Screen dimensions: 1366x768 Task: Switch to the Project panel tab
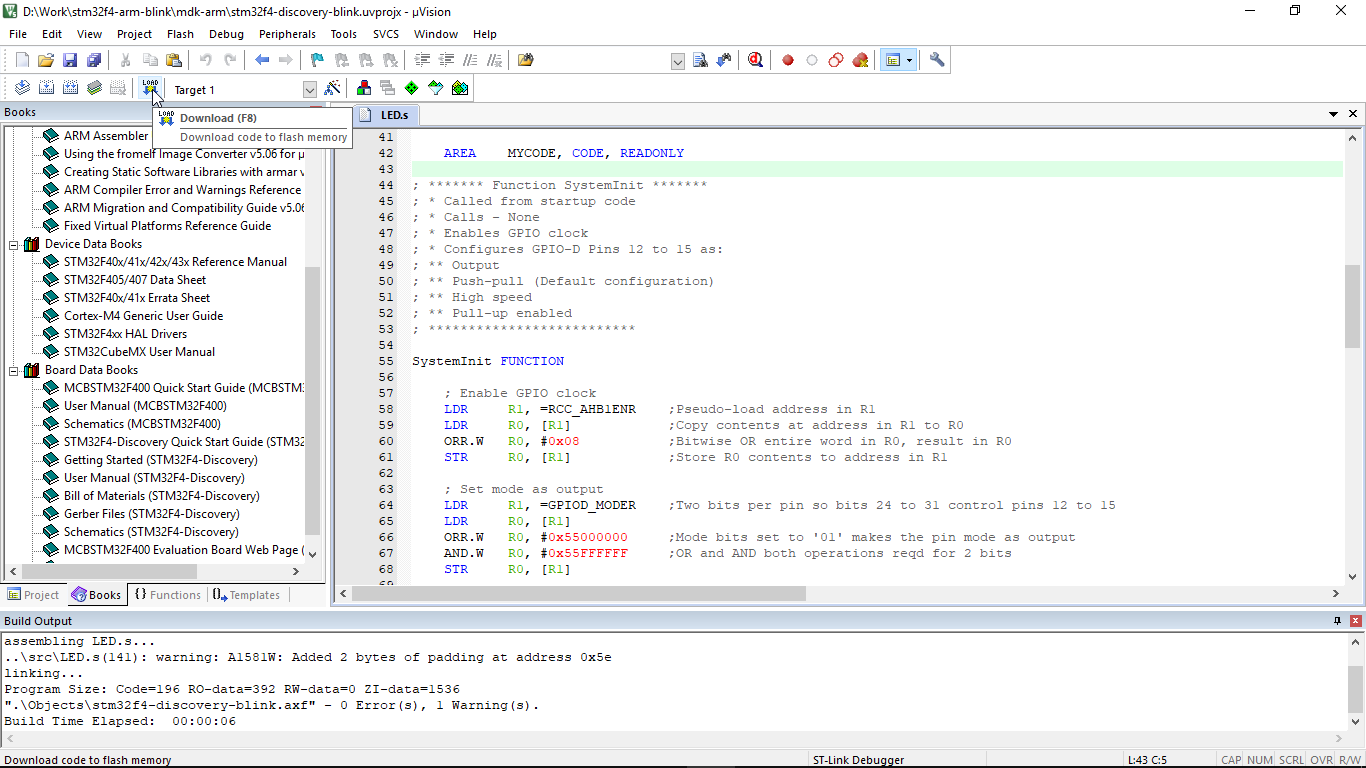33,595
